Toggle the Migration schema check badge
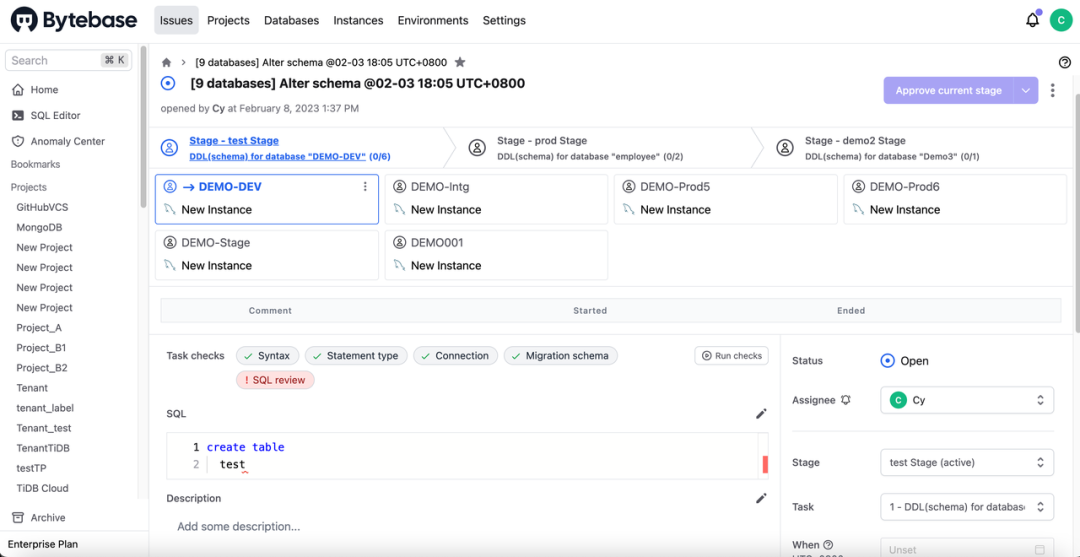1080x557 pixels. tap(560, 356)
